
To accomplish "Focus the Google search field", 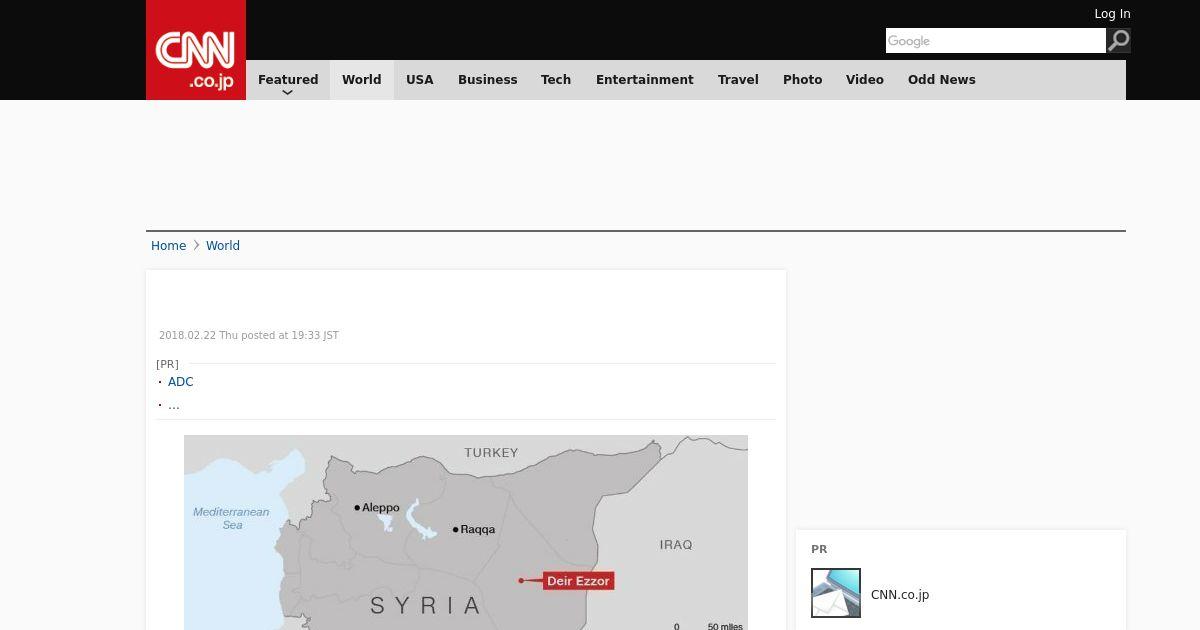I will [x=996, y=40].
